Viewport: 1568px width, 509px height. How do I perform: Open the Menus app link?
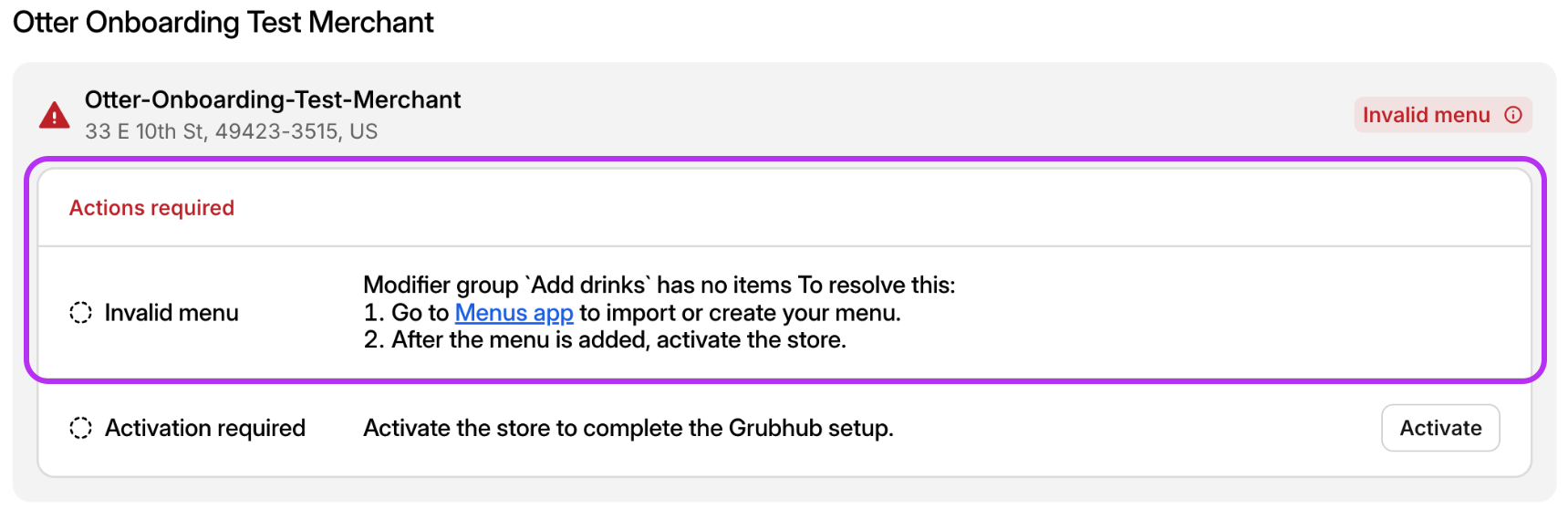pyautogui.click(x=514, y=313)
